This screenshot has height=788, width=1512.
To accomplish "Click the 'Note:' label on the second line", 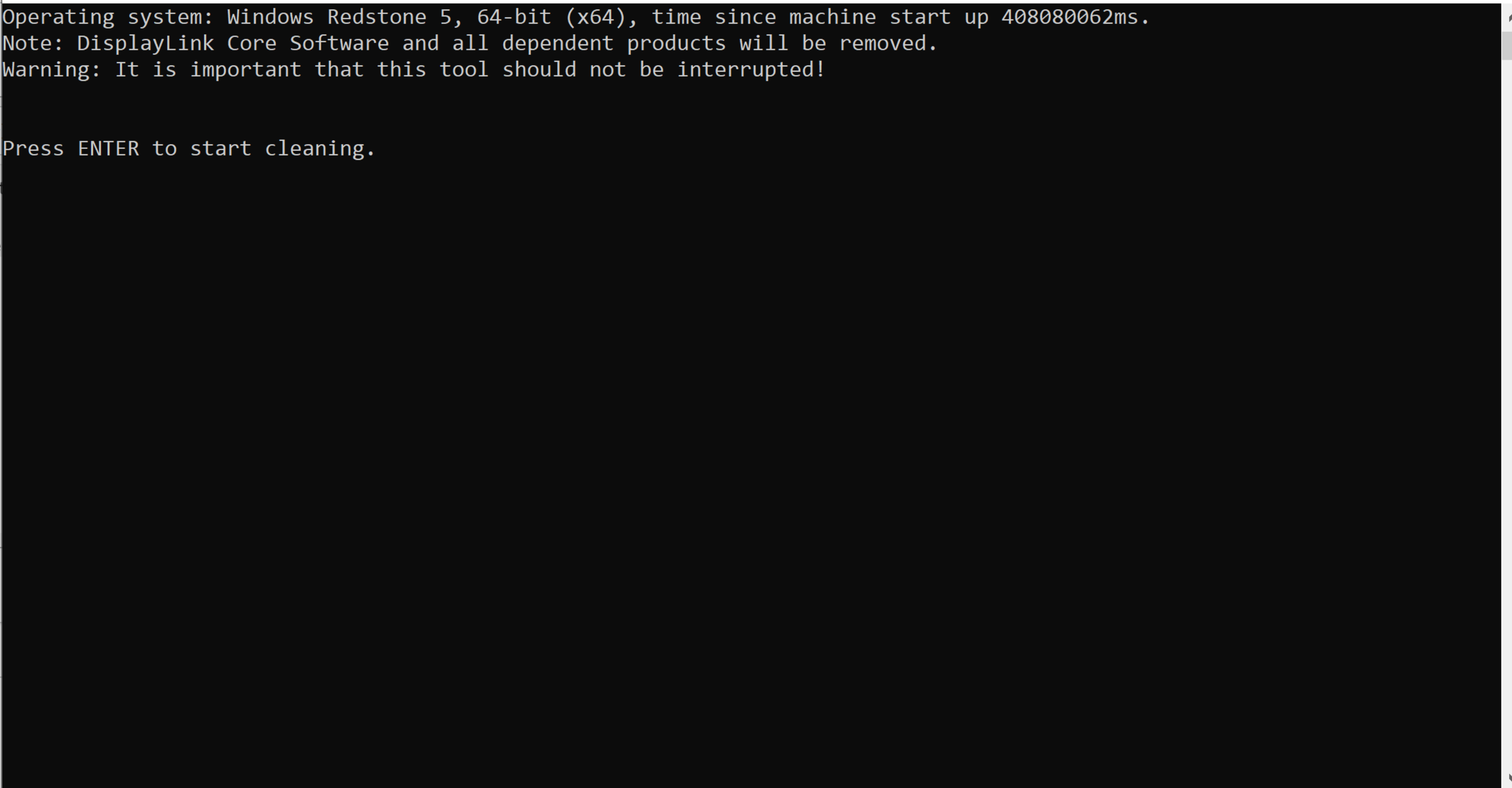I will (33, 43).
